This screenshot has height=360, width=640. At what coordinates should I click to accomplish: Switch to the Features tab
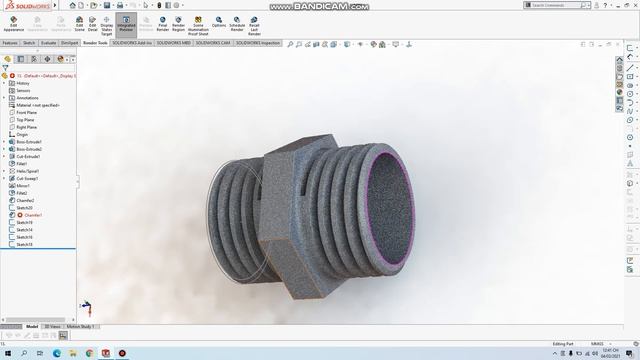(x=10, y=43)
